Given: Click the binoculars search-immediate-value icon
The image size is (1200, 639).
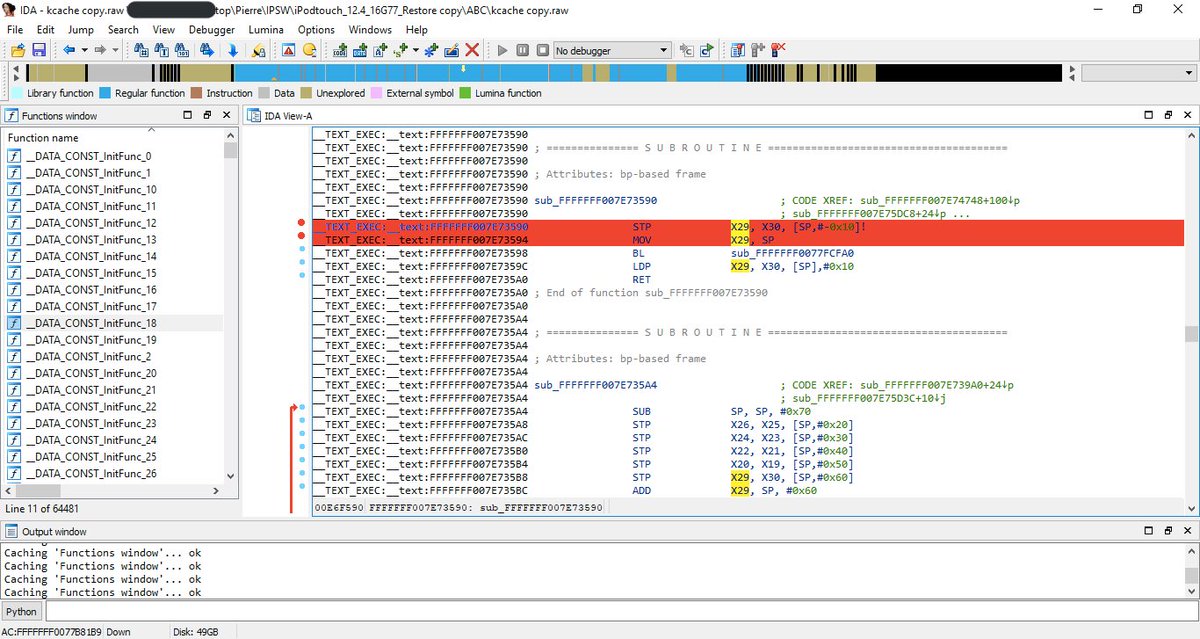Looking at the screenshot, I should [141, 50].
